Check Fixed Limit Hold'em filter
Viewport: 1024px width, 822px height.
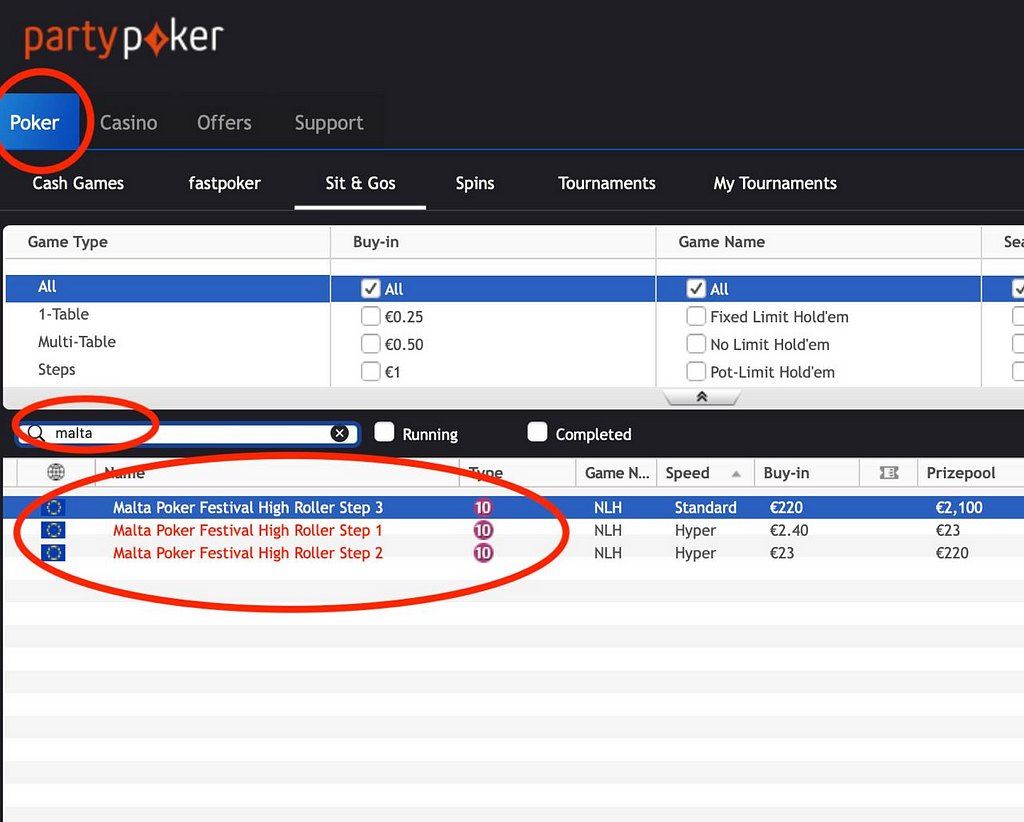click(x=696, y=316)
